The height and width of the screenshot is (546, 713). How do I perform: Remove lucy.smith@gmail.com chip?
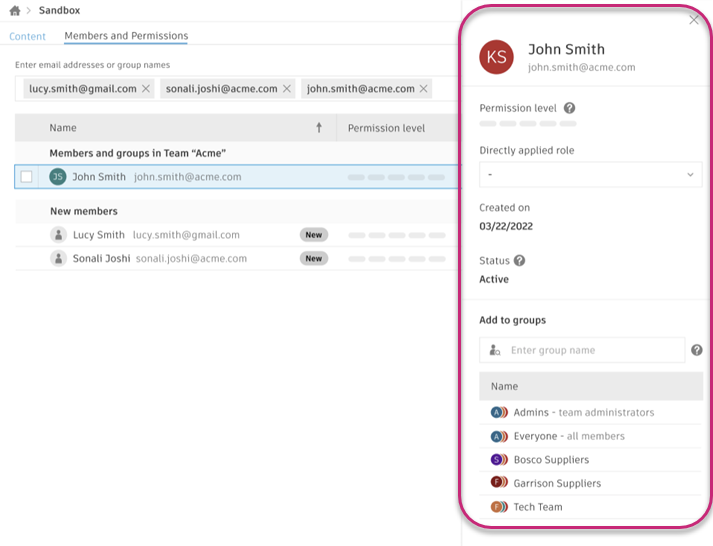(x=146, y=89)
